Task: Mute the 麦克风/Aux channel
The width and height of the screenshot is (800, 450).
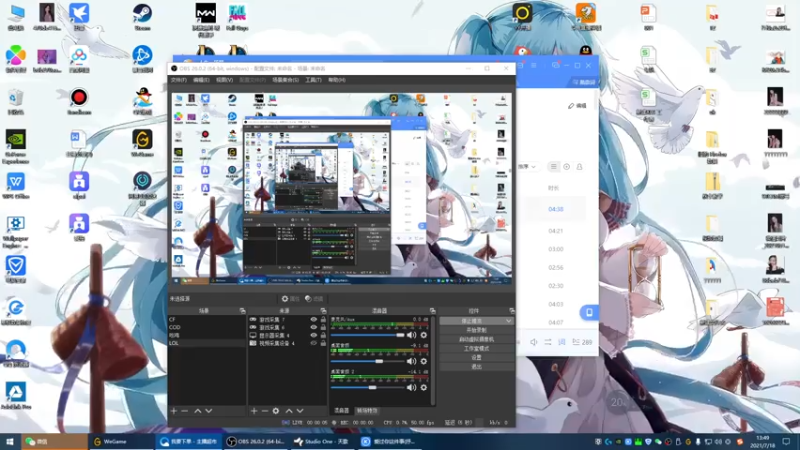Action: (x=411, y=335)
